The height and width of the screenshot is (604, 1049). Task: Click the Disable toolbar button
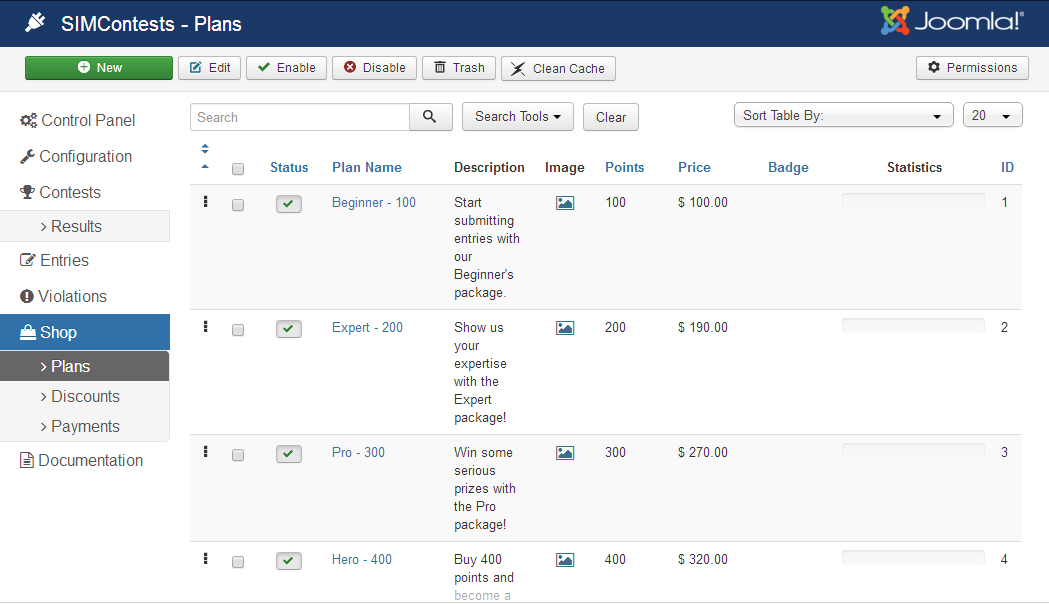pos(375,68)
